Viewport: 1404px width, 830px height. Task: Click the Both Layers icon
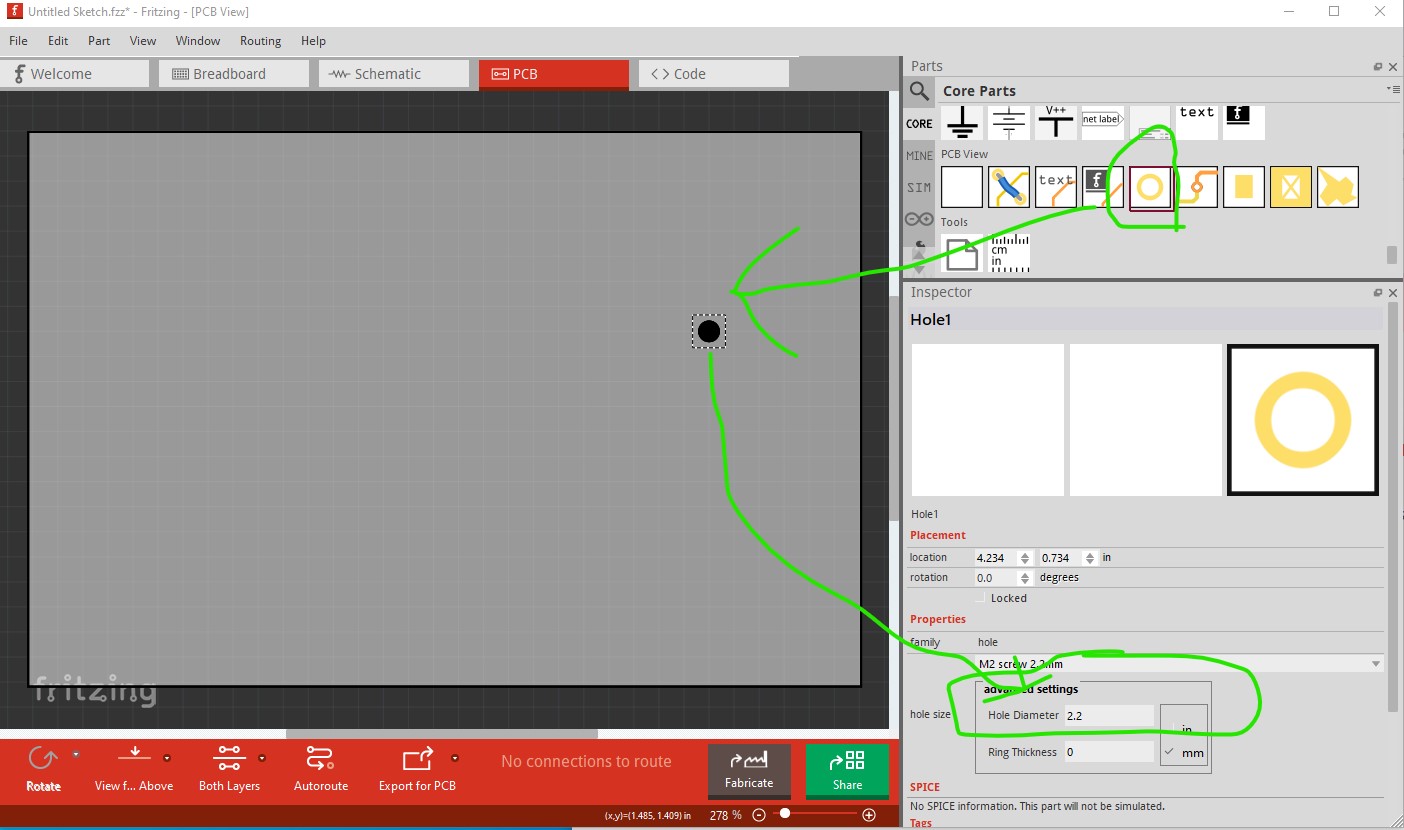pyautogui.click(x=229, y=757)
